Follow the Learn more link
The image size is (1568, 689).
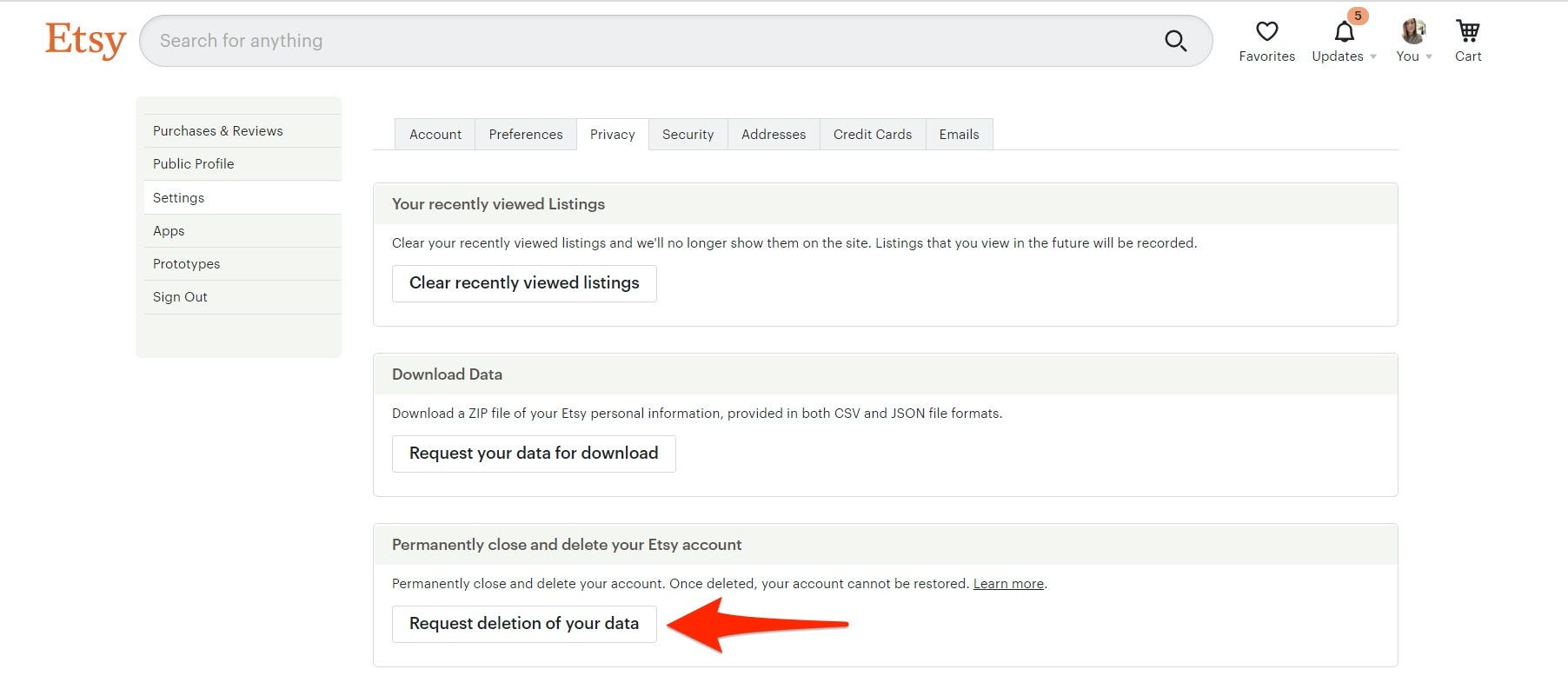click(1008, 584)
